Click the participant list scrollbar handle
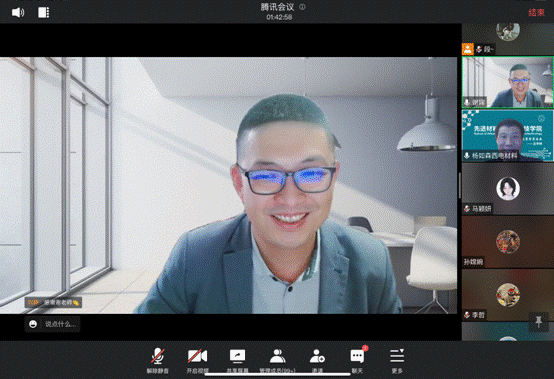Viewport: 554px width, 379px height. coord(460,185)
